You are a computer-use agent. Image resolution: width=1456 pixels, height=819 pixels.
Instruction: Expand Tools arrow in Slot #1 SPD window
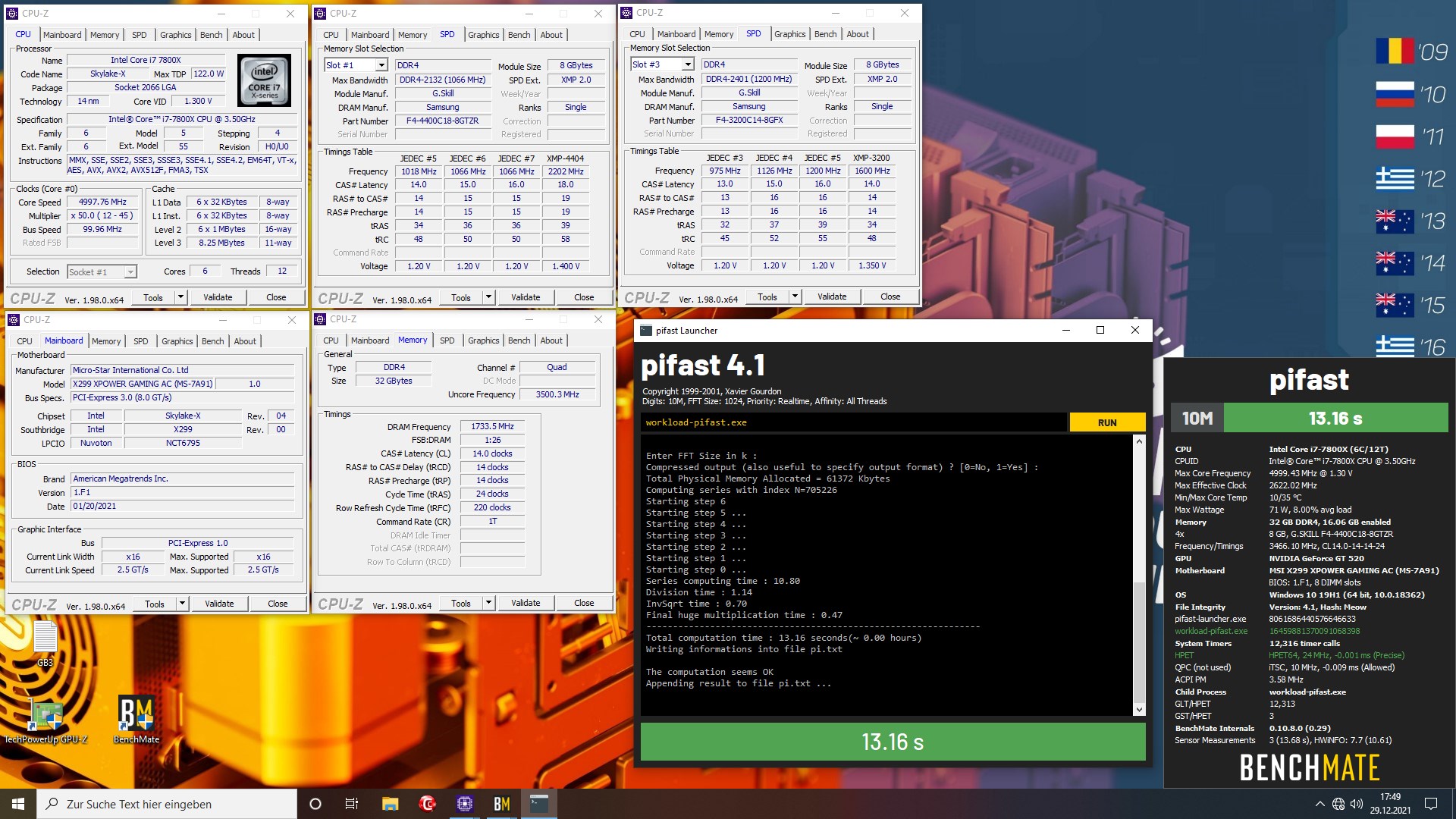[x=488, y=297]
